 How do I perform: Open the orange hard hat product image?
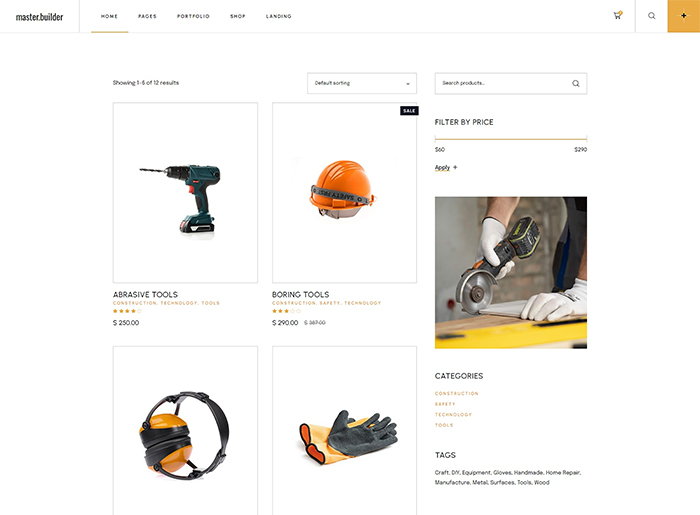(x=344, y=192)
